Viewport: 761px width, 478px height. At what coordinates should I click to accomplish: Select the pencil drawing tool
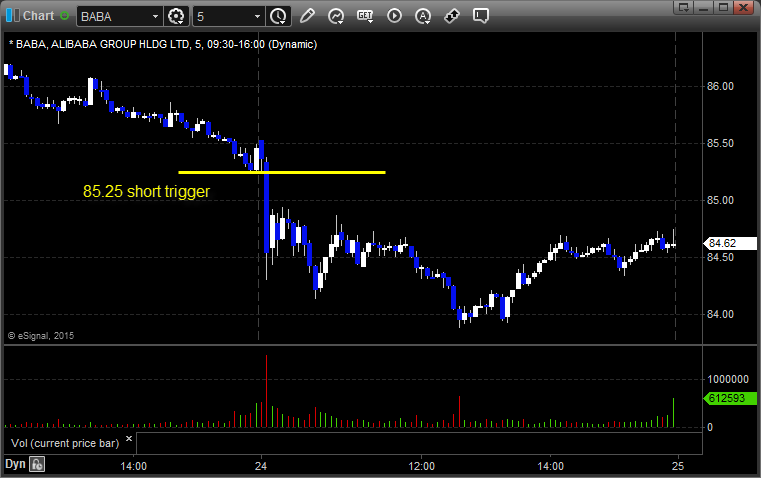[x=307, y=16]
